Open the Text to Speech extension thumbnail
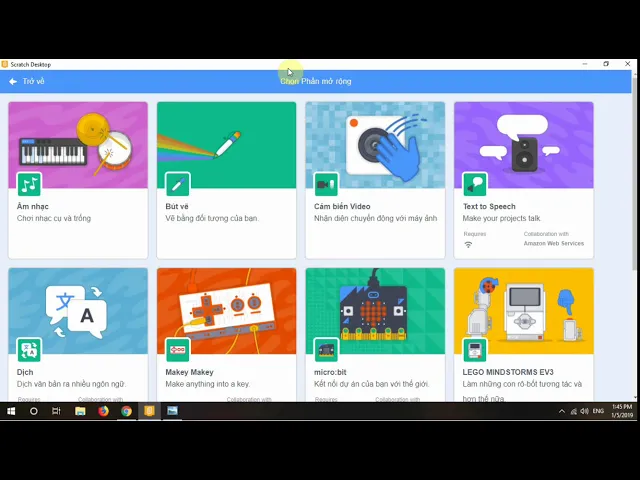640x480 pixels. pyautogui.click(x=523, y=145)
